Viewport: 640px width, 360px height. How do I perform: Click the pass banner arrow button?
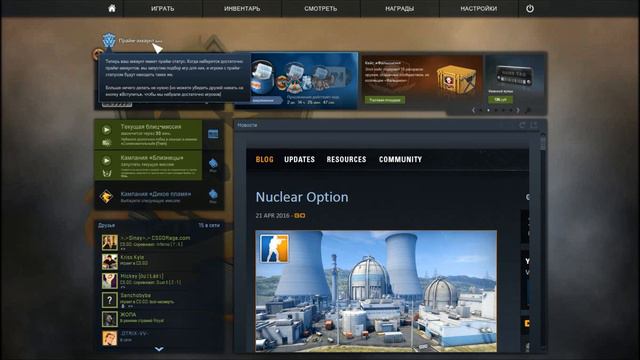click(266, 100)
